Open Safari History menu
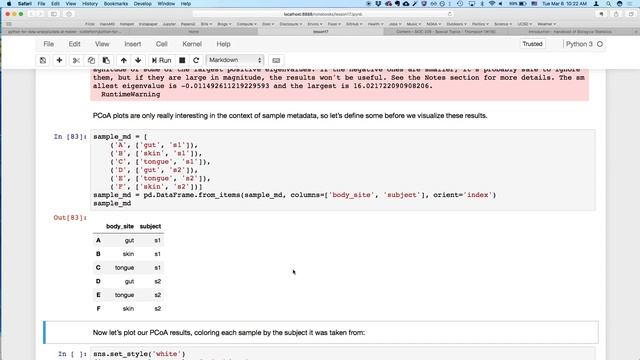The width and height of the screenshot is (640, 360). coord(90,4)
